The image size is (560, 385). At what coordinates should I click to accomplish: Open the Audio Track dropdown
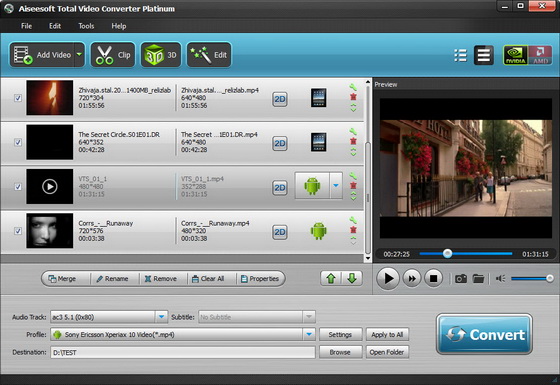[x=161, y=317]
